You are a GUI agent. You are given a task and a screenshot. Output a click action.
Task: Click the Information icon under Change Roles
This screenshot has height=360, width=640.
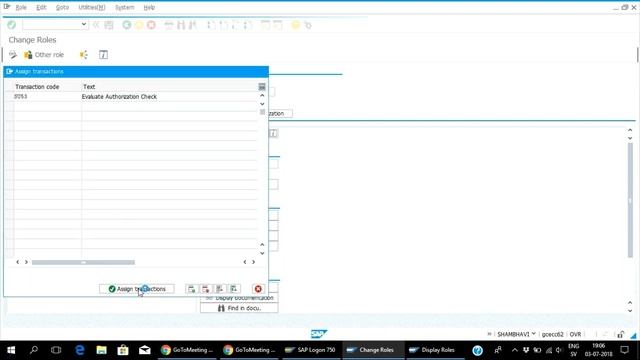point(103,55)
